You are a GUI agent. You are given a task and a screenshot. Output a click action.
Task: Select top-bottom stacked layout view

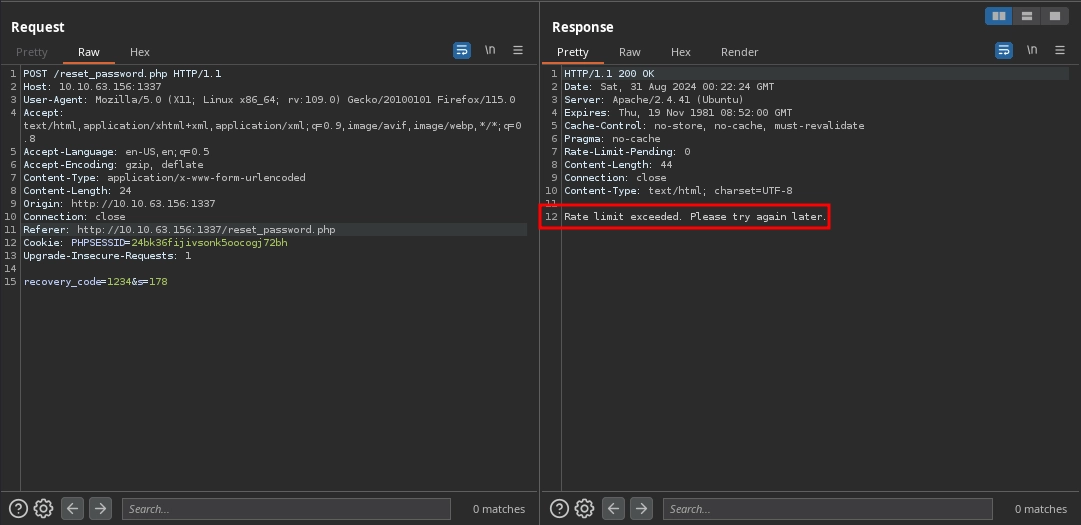[x=1026, y=16]
